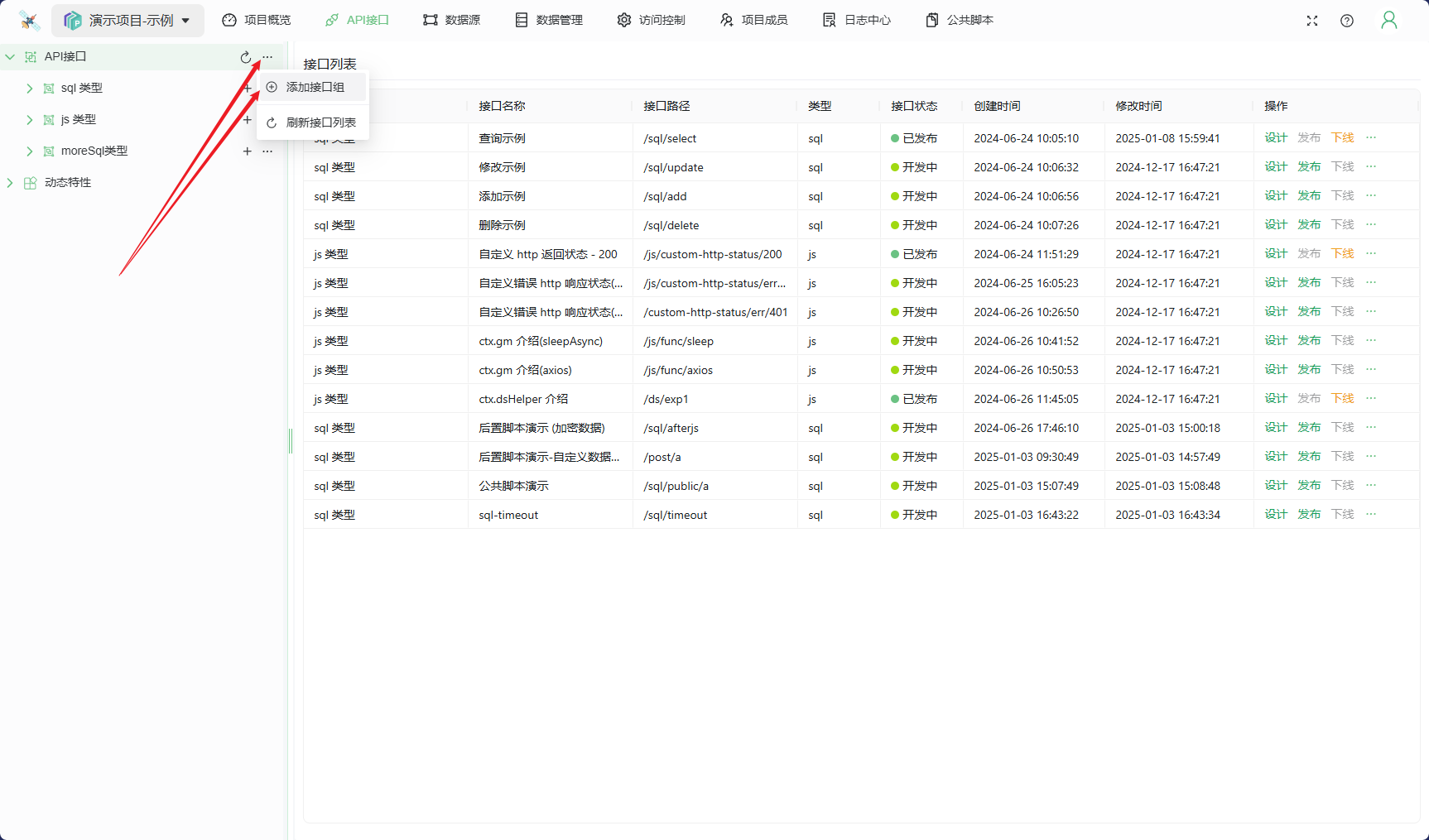Choose 刷新接口列表 in the popup menu
1429x840 pixels.
pos(320,122)
